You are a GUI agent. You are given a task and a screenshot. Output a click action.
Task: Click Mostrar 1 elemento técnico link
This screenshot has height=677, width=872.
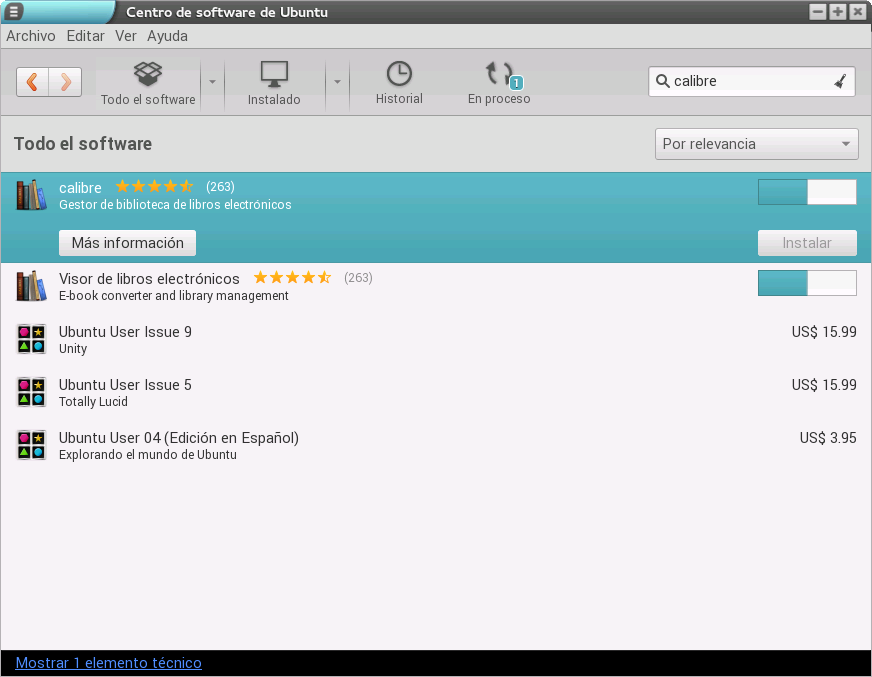(x=108, y=663)
